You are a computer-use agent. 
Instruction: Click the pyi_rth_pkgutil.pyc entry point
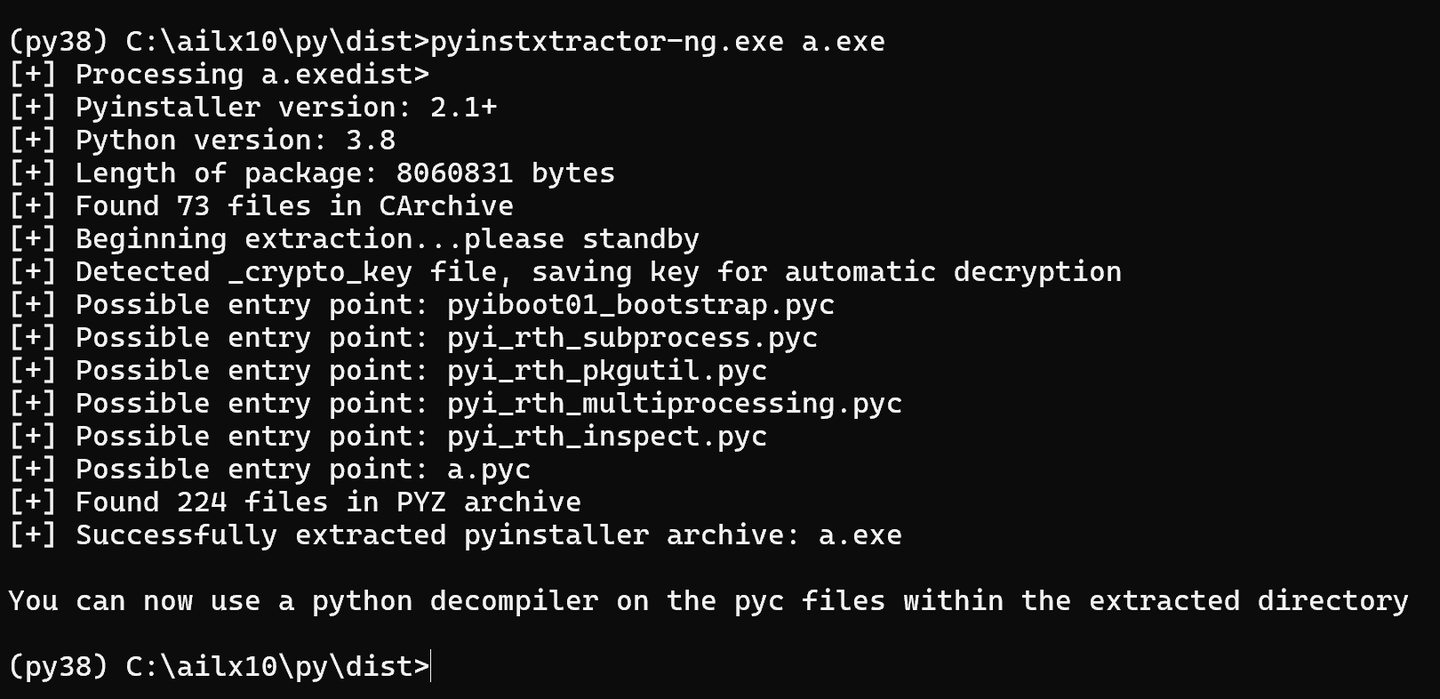click(607, 371)
